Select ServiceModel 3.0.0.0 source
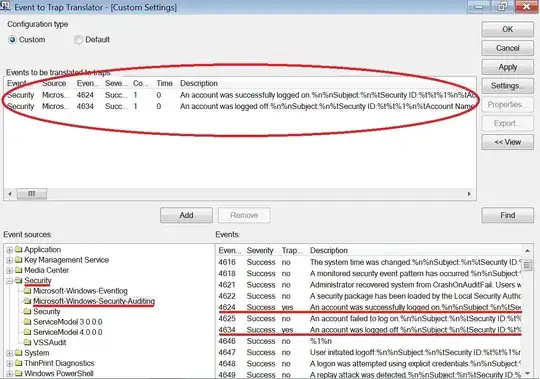This screenshot has height=379, width=540. (x=68, y=322)
